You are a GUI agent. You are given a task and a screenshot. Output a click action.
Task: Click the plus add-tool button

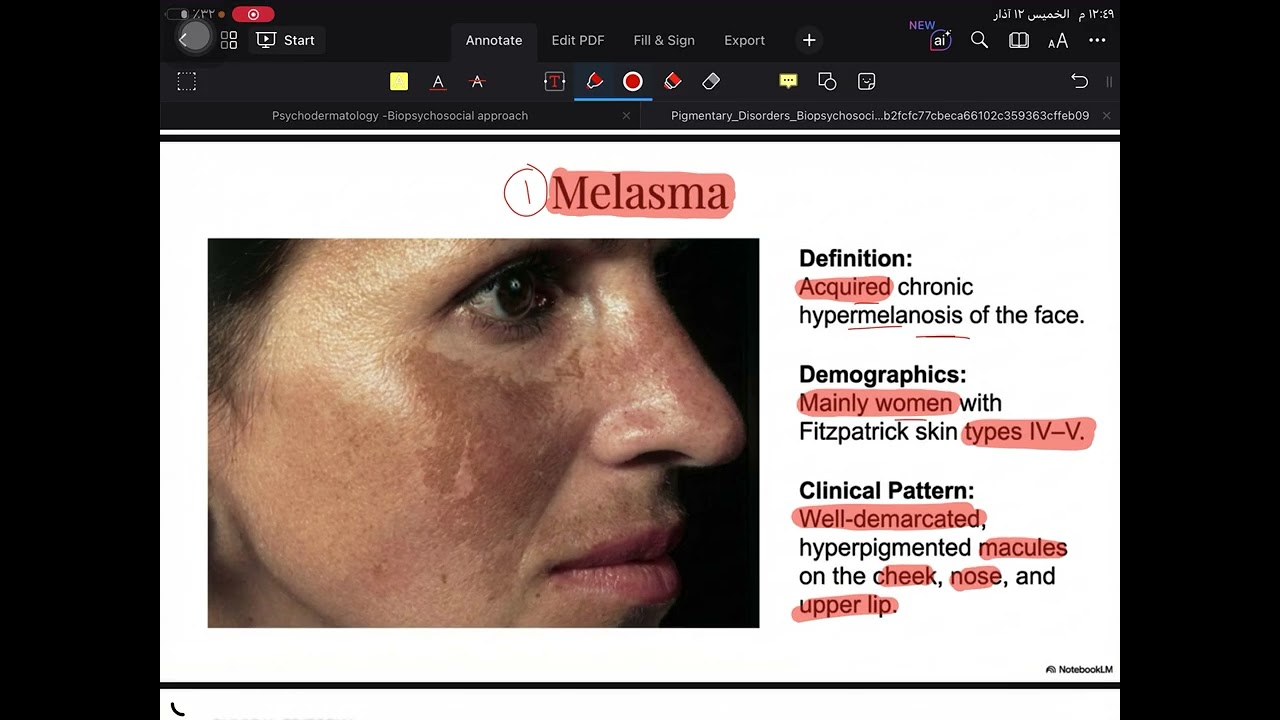[809, 40]
